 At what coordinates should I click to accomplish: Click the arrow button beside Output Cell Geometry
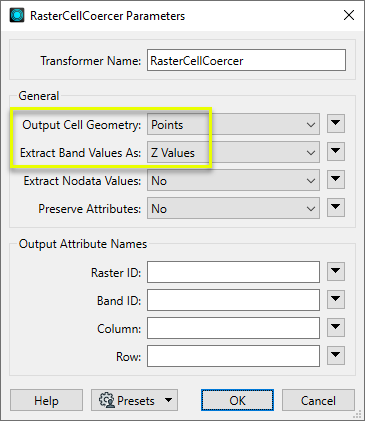tap(336, 124)
